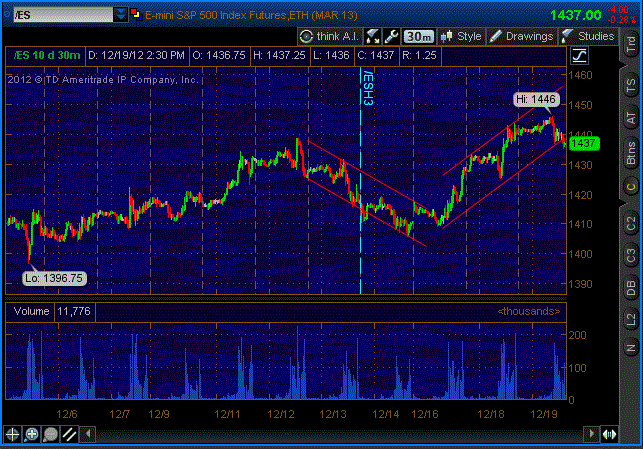The image size is (643, 449).
Task: Click the curve chart mode icon
Action: tap(579, 55)
